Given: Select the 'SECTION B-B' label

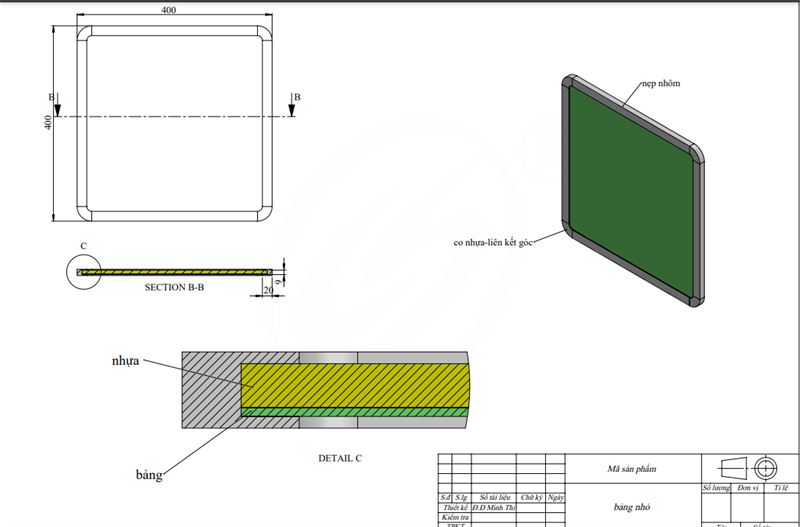Looking at the screenshot, I should [174, 287].
